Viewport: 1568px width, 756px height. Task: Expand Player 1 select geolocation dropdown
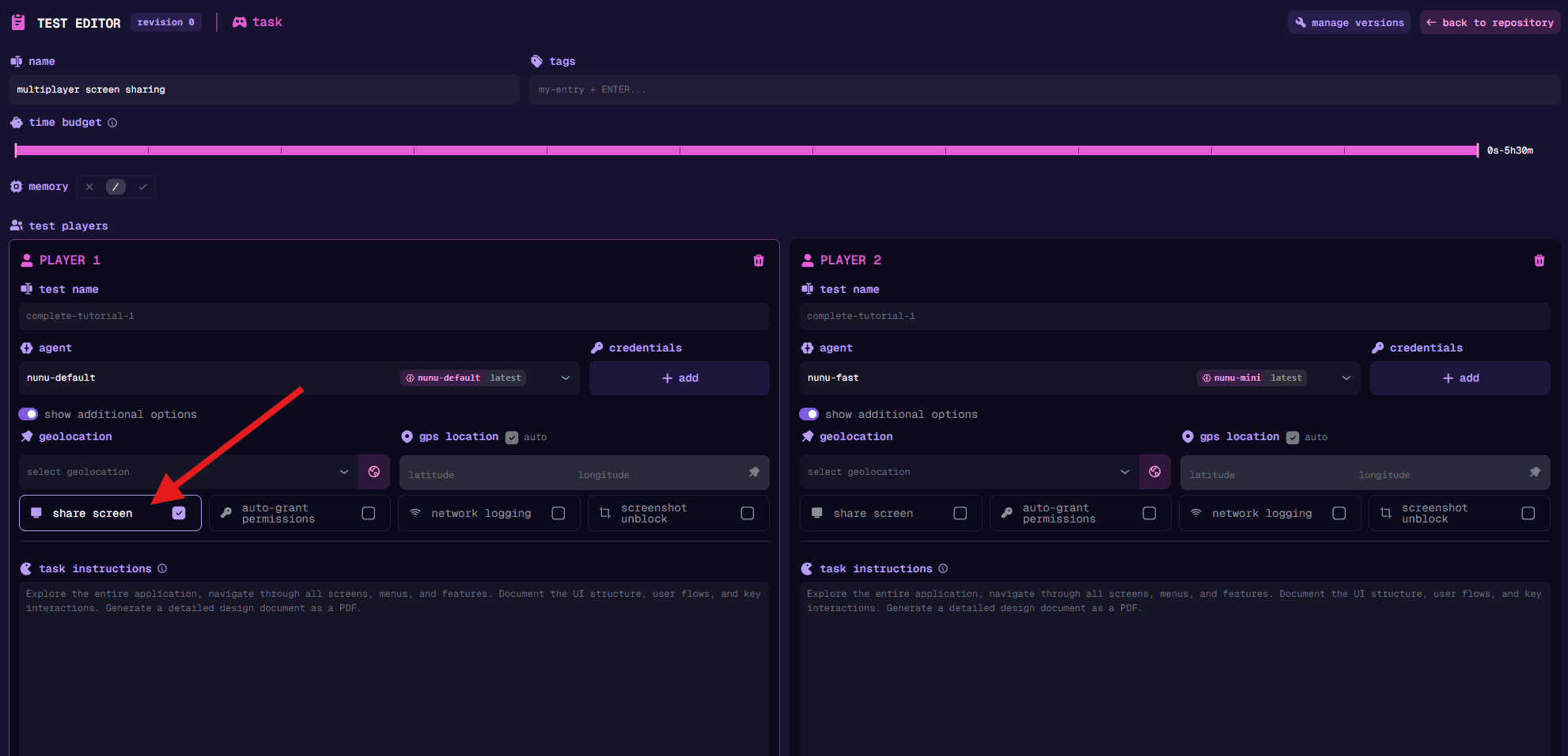188,472
